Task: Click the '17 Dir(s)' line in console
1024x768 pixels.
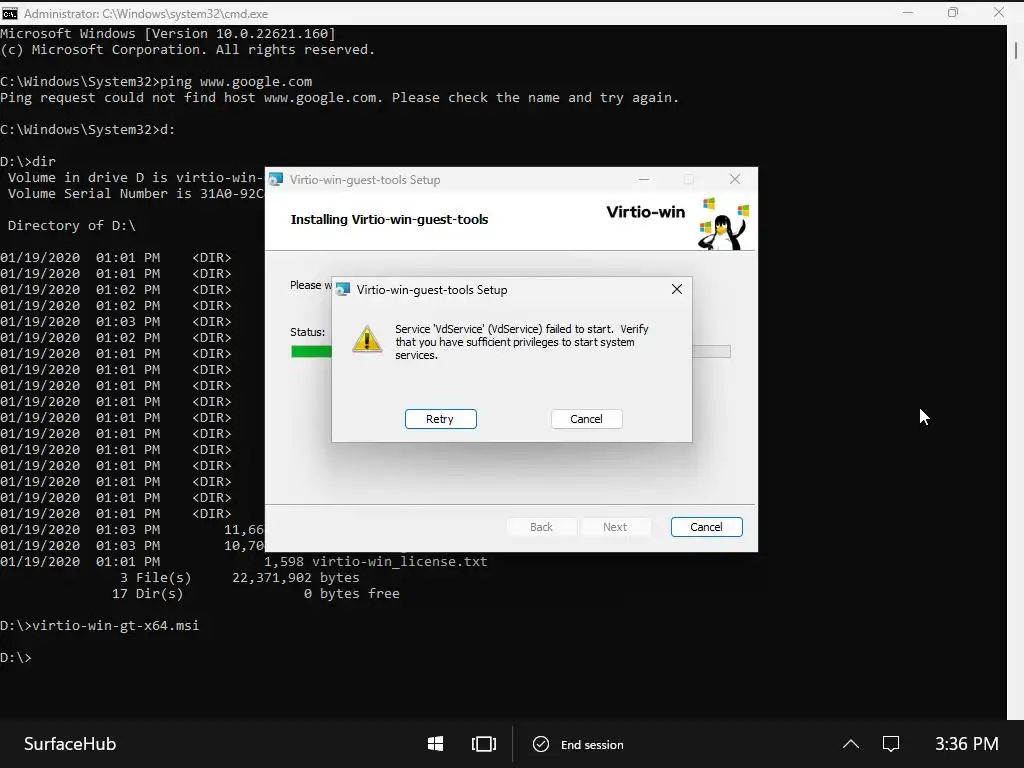Action: (148, 594)
